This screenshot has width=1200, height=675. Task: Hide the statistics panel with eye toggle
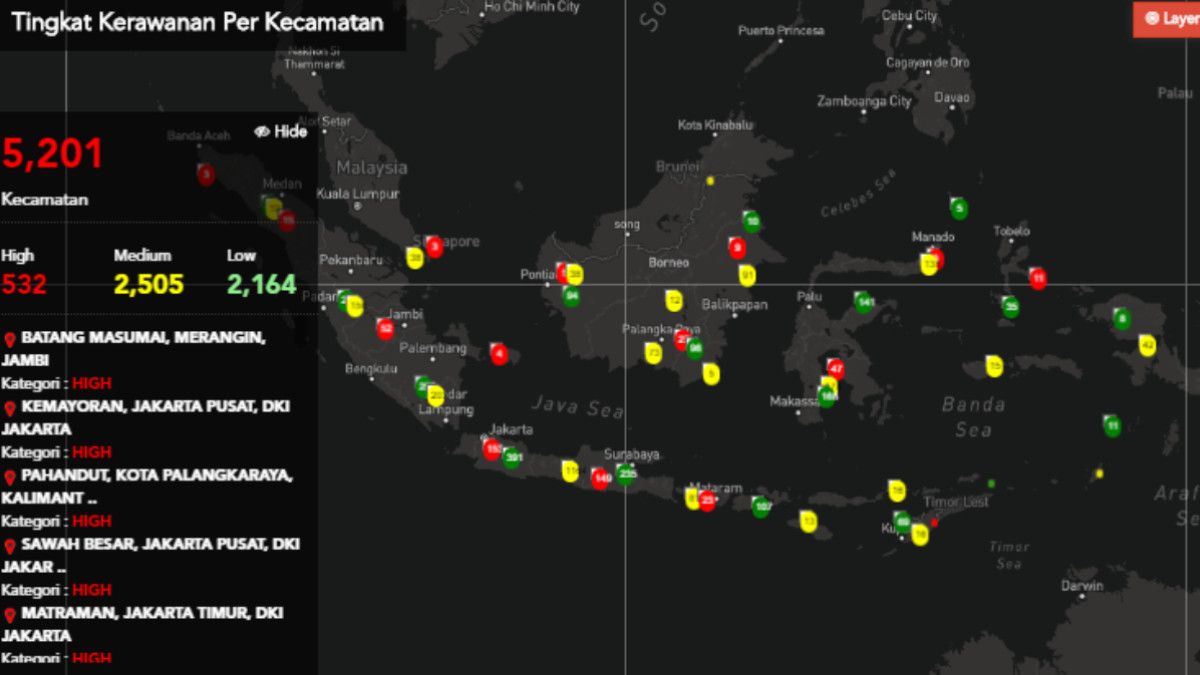pyautogui.click(x=281, y=132)
